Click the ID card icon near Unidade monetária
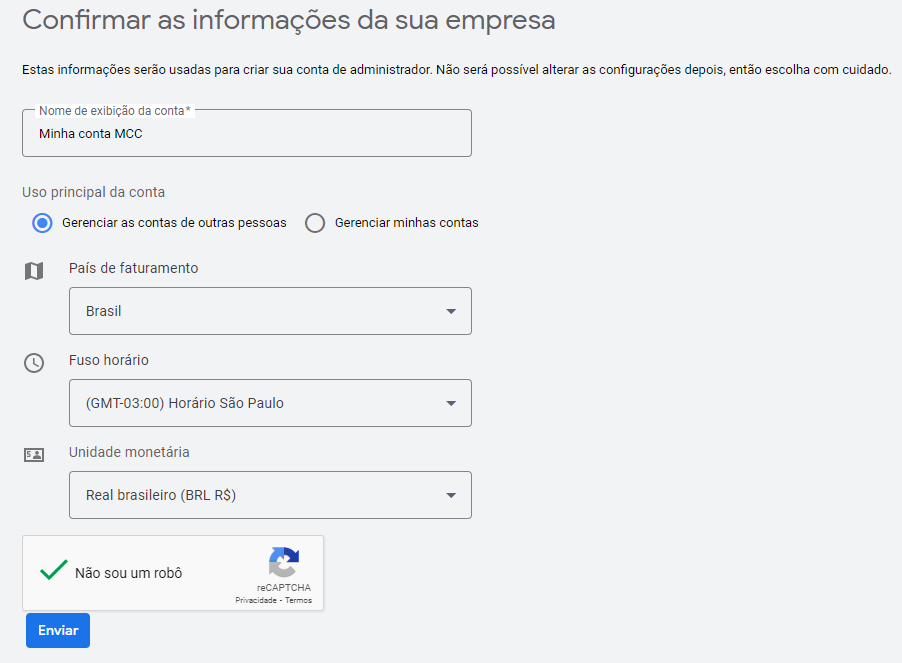Viewport: 902px width, 663px height. 33,455
